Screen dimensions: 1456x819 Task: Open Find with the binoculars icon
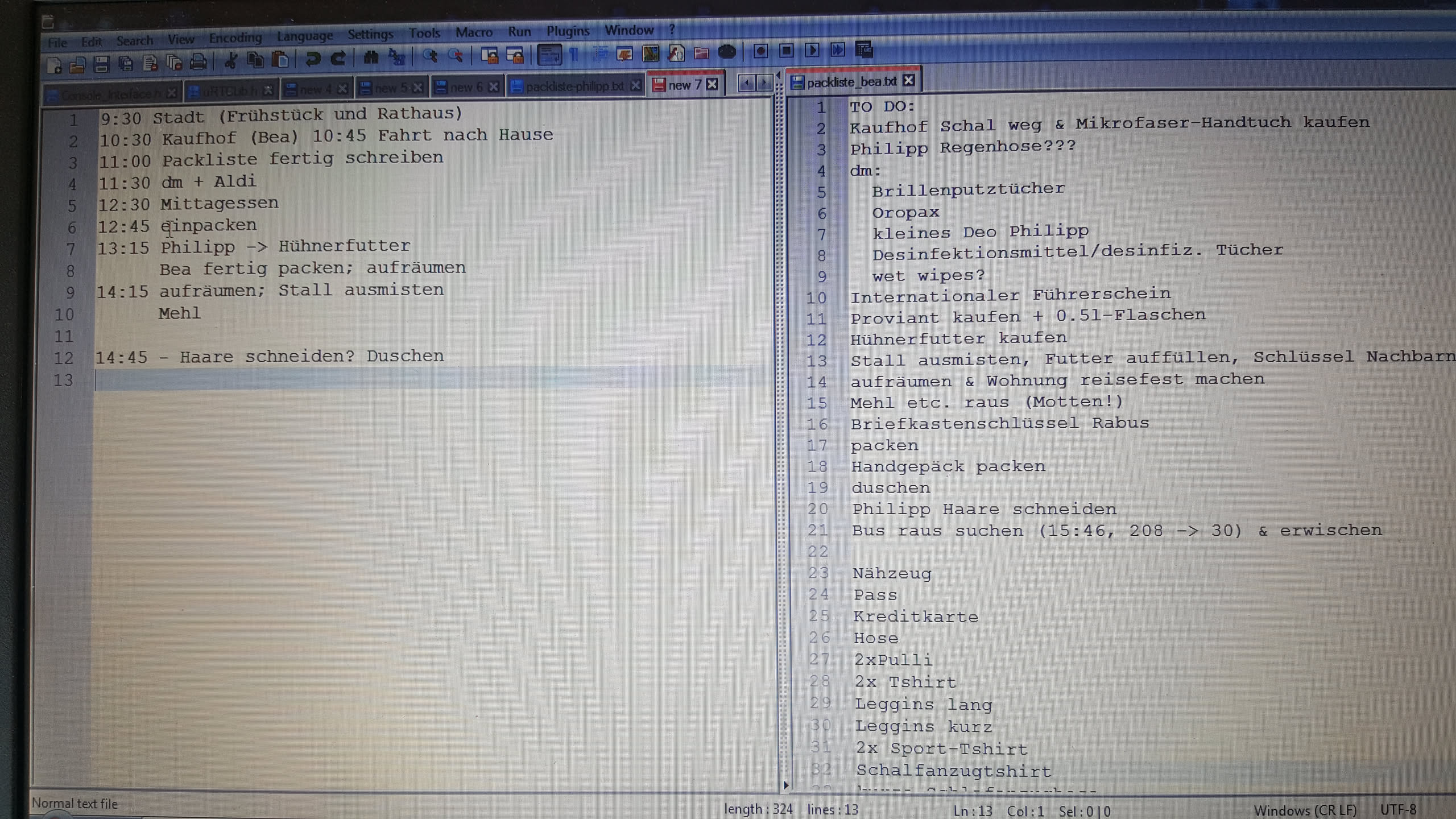[x=371, y=57]
